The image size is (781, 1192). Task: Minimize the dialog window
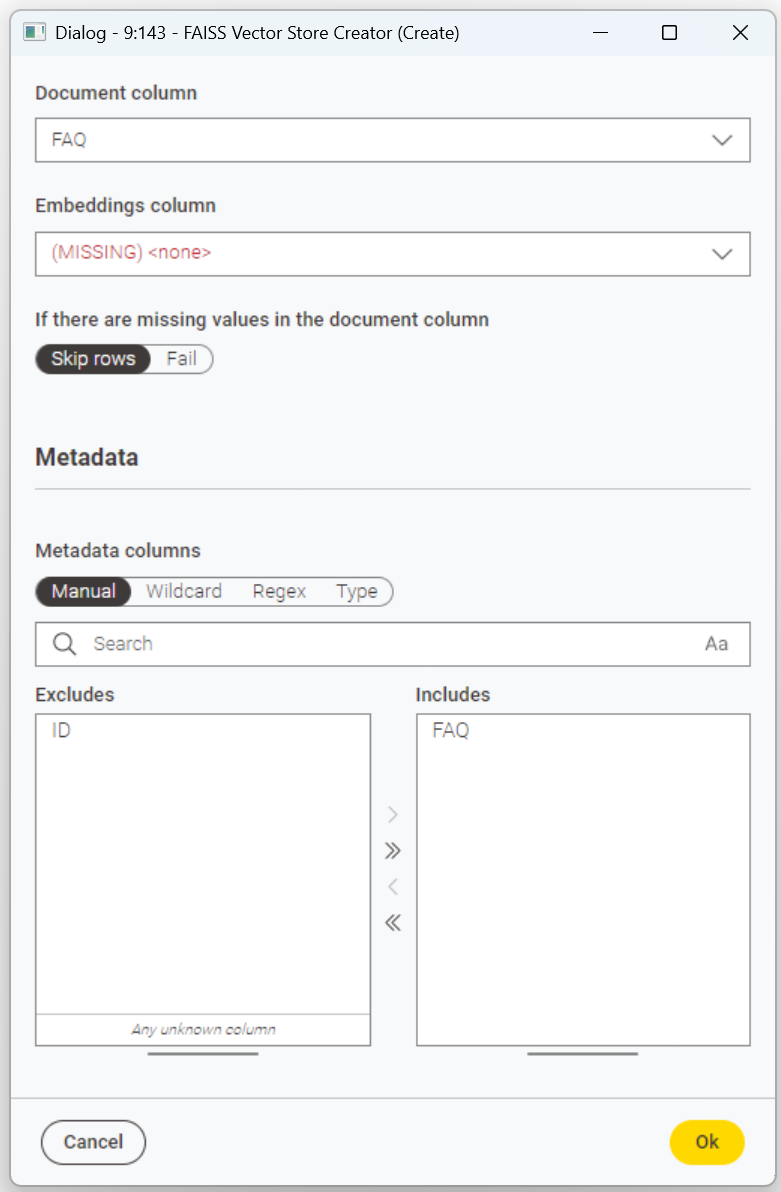[601, 33]
